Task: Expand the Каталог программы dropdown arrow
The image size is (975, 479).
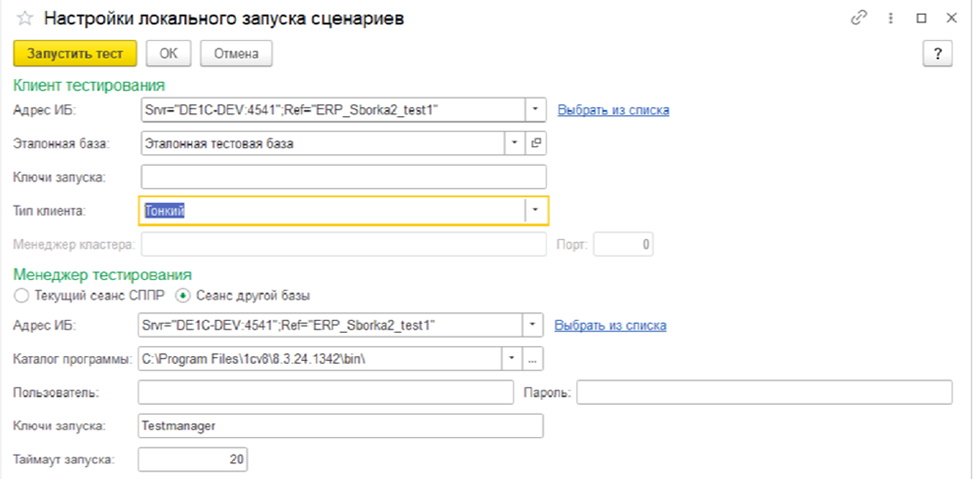Action: pos(513,358)
